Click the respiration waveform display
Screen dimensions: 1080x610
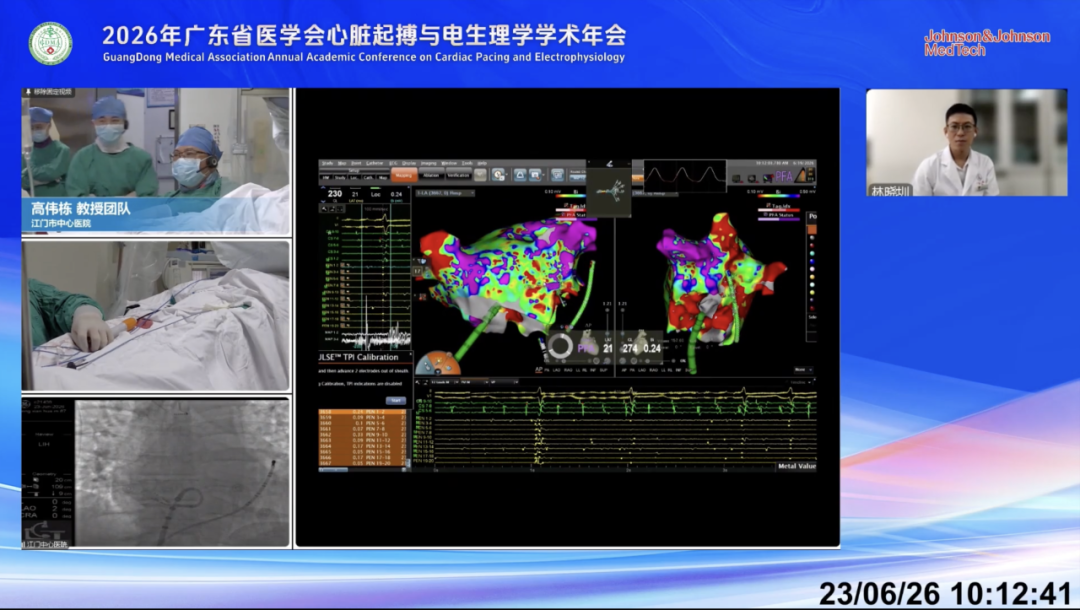coord(685,176)
